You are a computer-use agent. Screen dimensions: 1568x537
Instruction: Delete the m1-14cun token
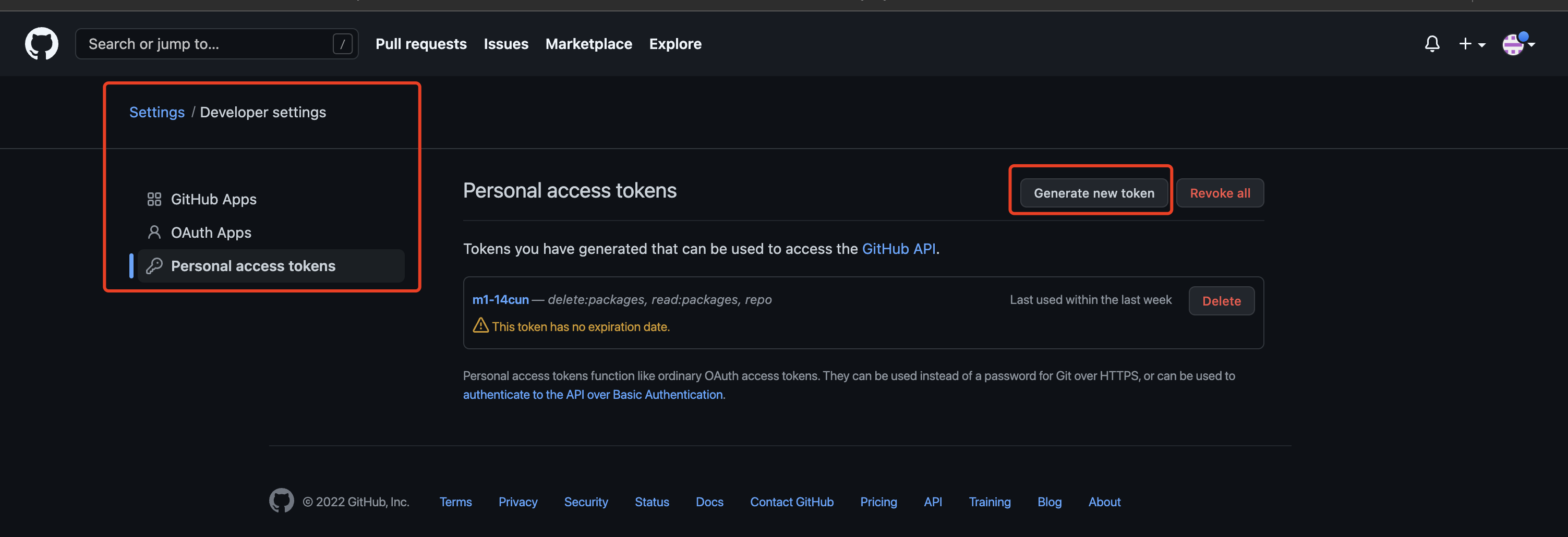click(1221, 301)
